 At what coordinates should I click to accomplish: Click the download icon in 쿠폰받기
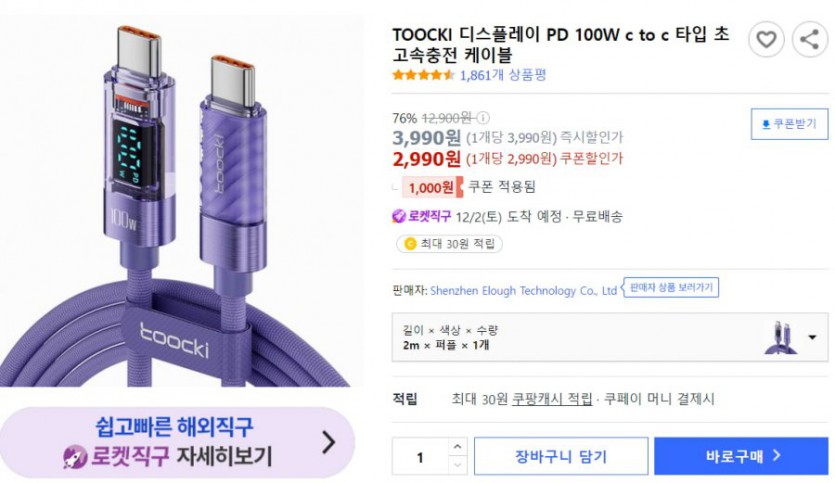point(766,124)
